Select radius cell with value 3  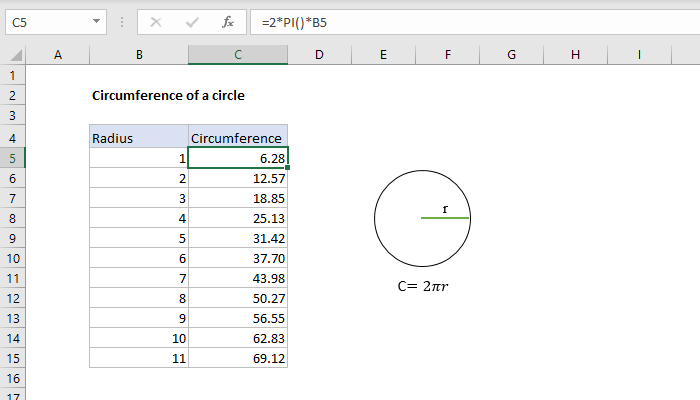click(139, 198)
